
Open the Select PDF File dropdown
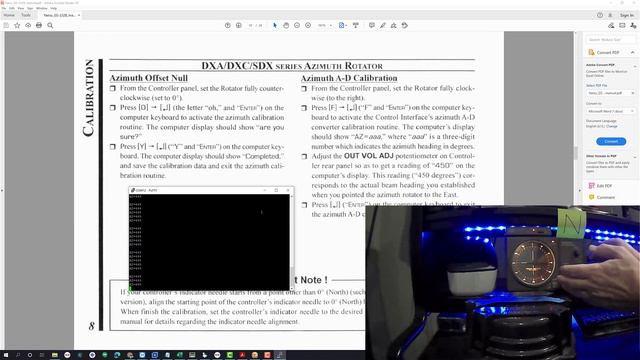[x=611, y=93]
